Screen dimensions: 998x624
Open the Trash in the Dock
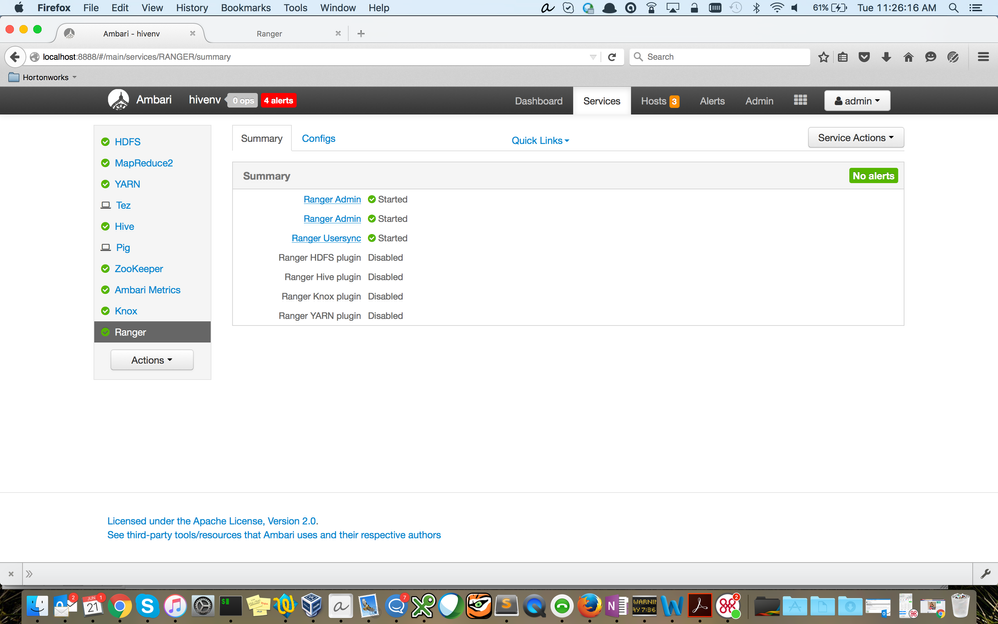click(960, 606)
